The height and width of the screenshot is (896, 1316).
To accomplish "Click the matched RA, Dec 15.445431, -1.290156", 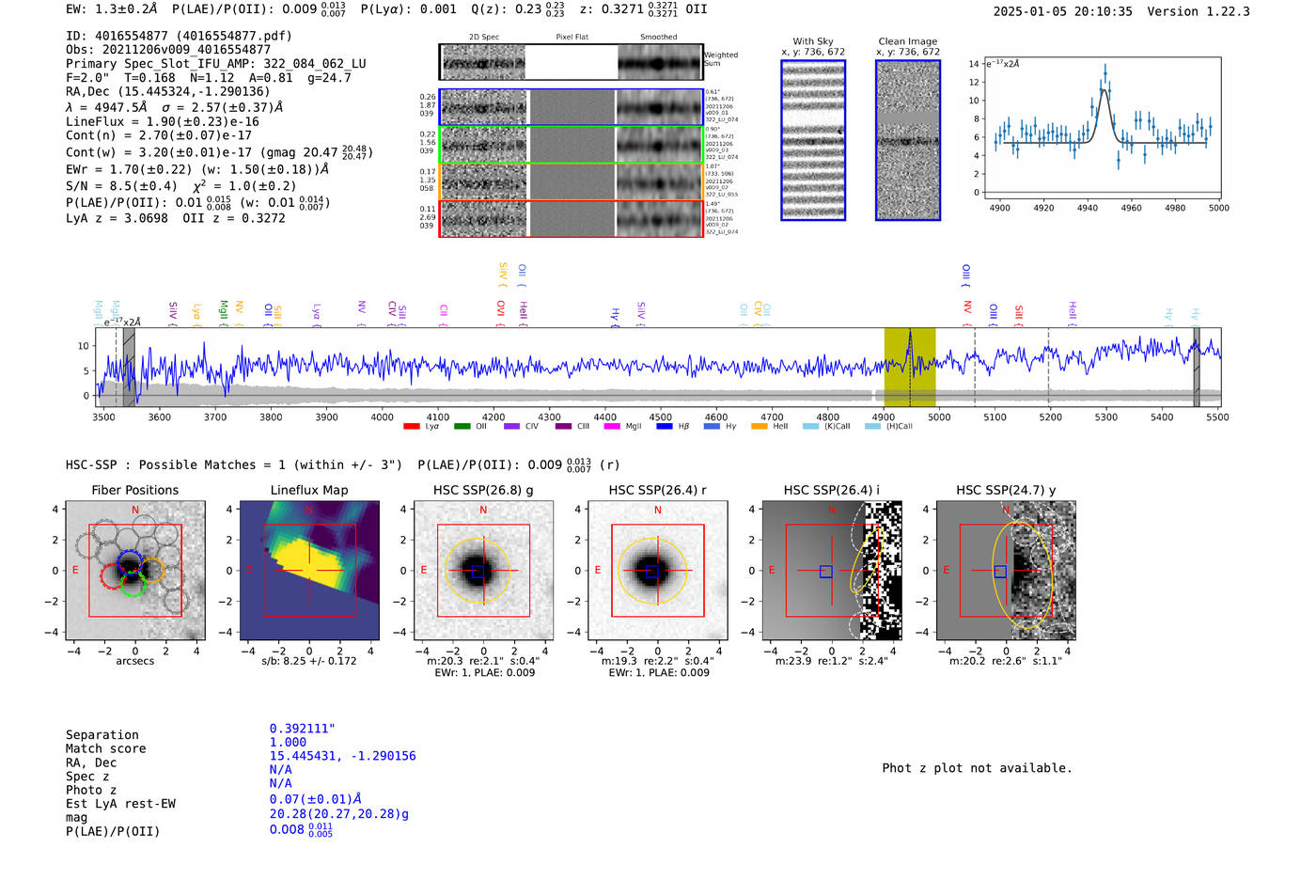I will [342, 756].
